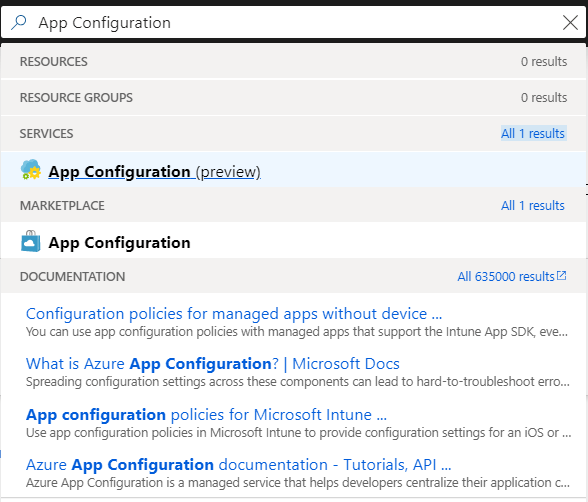Click description starting 'Use app configuration policies'
Image resolution: width=588 pixels, height=502 pixels.
(298, 433)
